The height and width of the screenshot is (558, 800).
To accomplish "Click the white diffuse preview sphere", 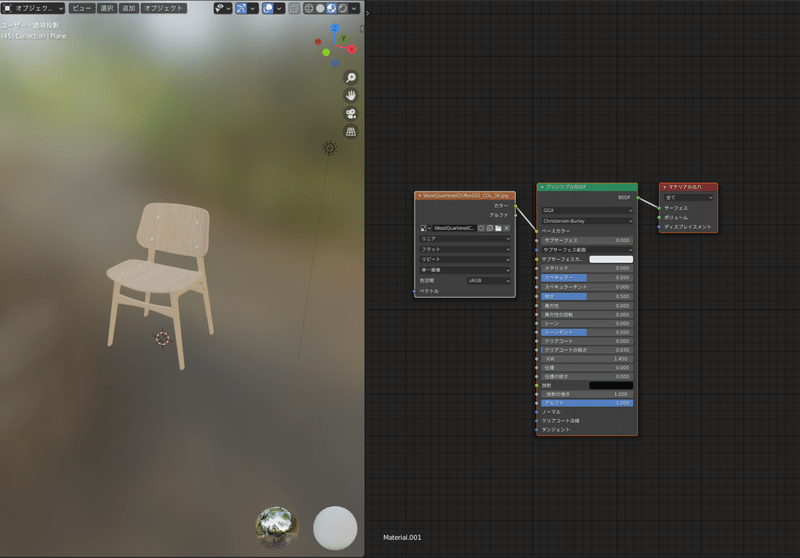I will pos(335,527).
